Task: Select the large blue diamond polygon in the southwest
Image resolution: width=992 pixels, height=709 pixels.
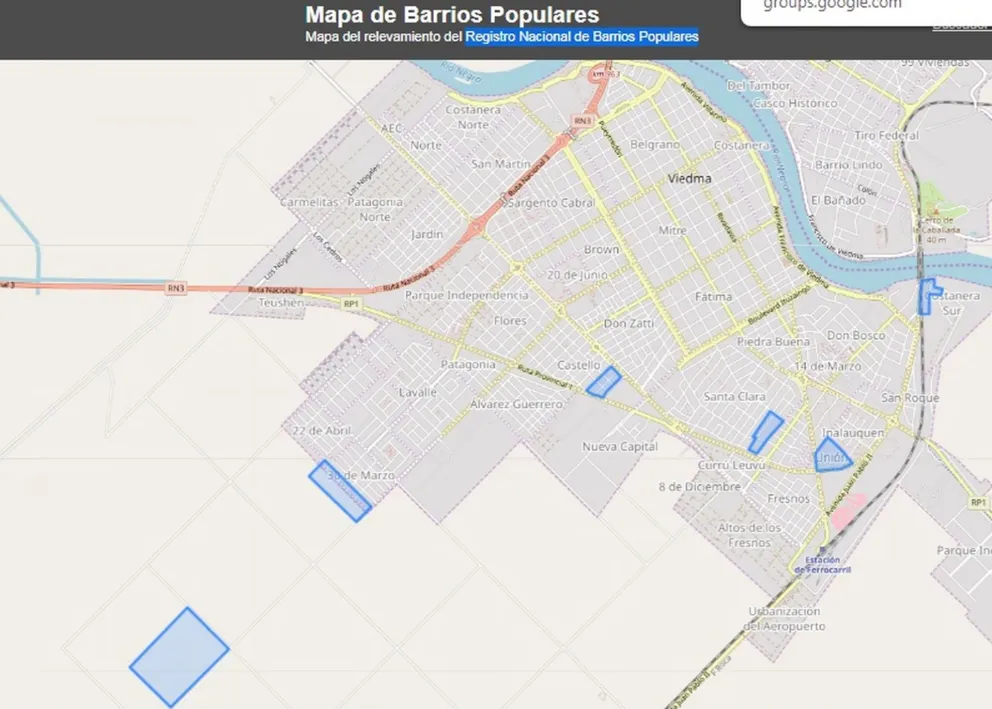Action: pyautogui.click(x=179, y=657)
